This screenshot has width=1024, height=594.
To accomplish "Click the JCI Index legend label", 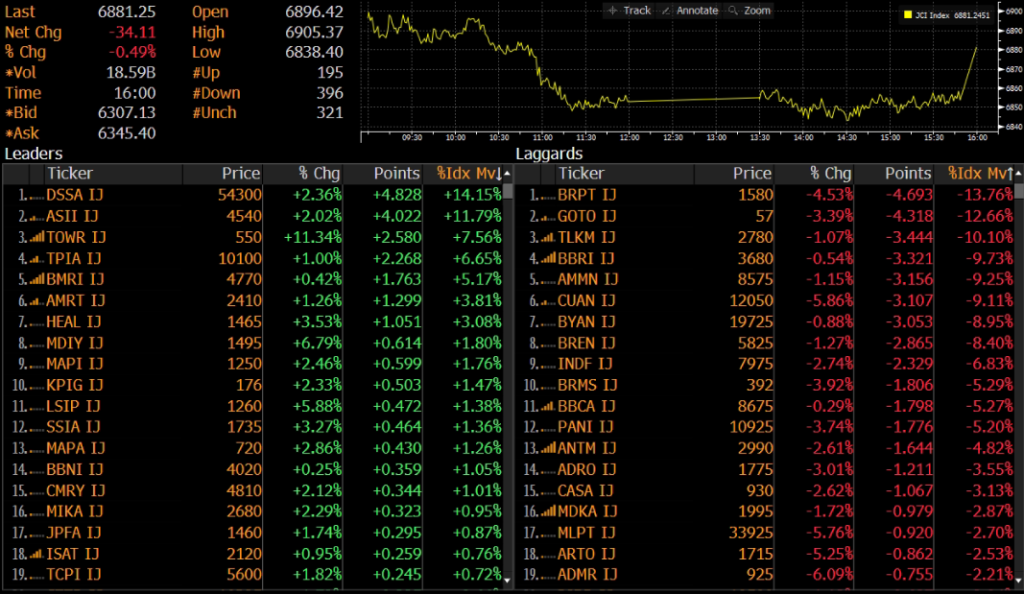I will 932,15.
